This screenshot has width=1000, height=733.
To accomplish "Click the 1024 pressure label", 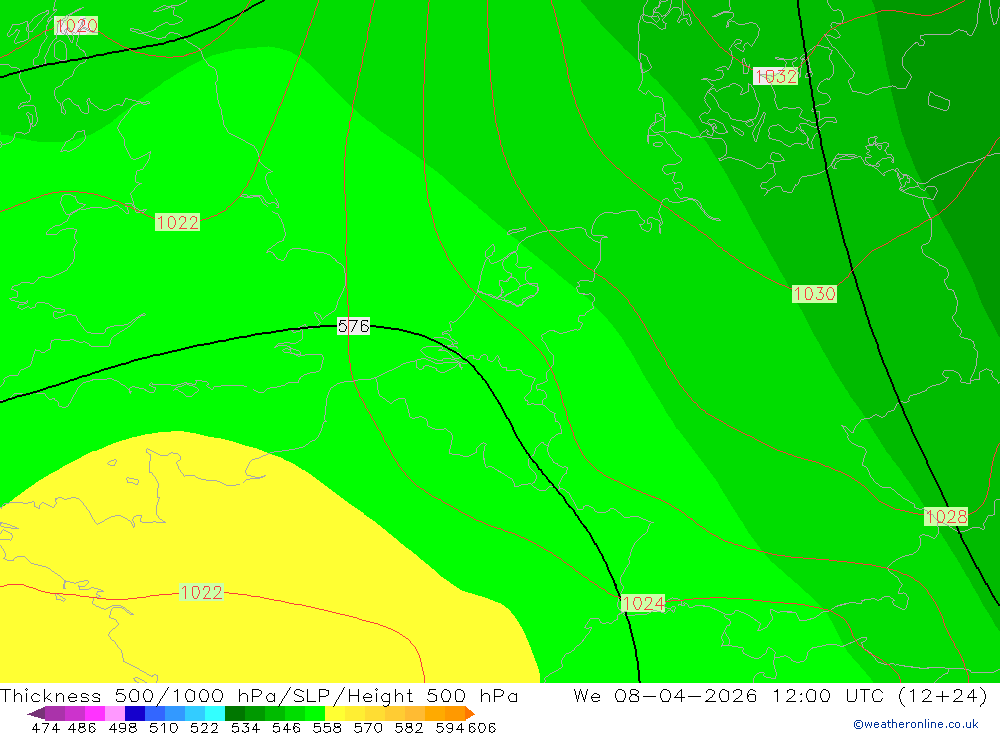I will pyautogui.click(x=643, y=603).
